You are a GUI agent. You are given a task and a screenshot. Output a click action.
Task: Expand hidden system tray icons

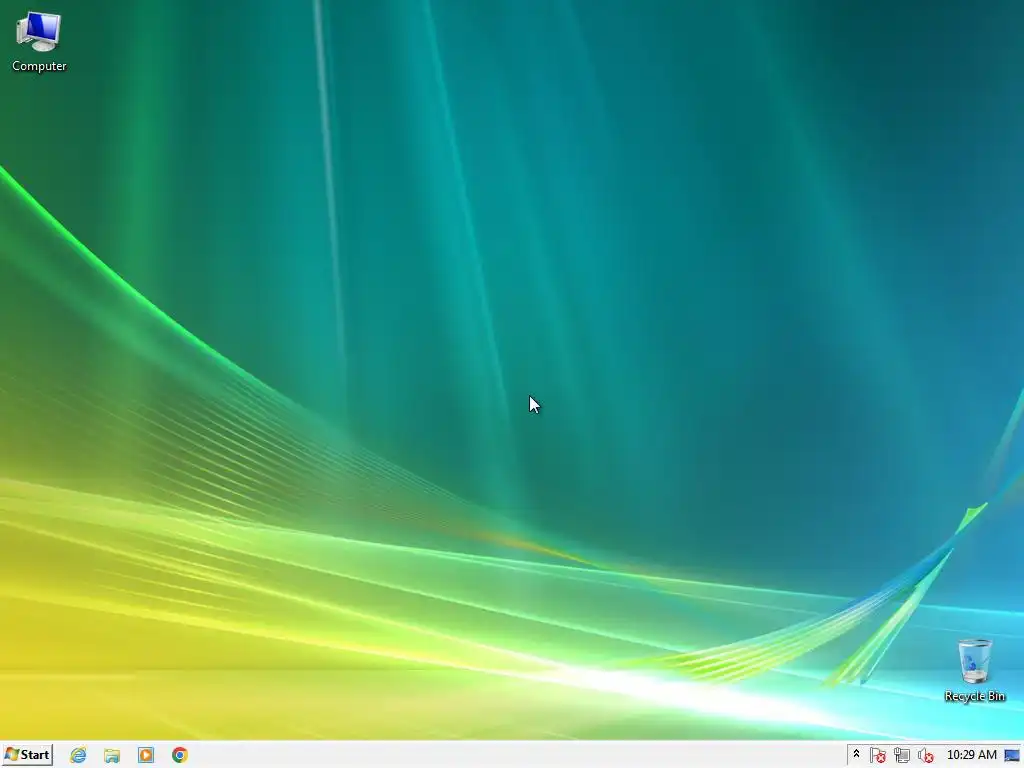(856, 754)
